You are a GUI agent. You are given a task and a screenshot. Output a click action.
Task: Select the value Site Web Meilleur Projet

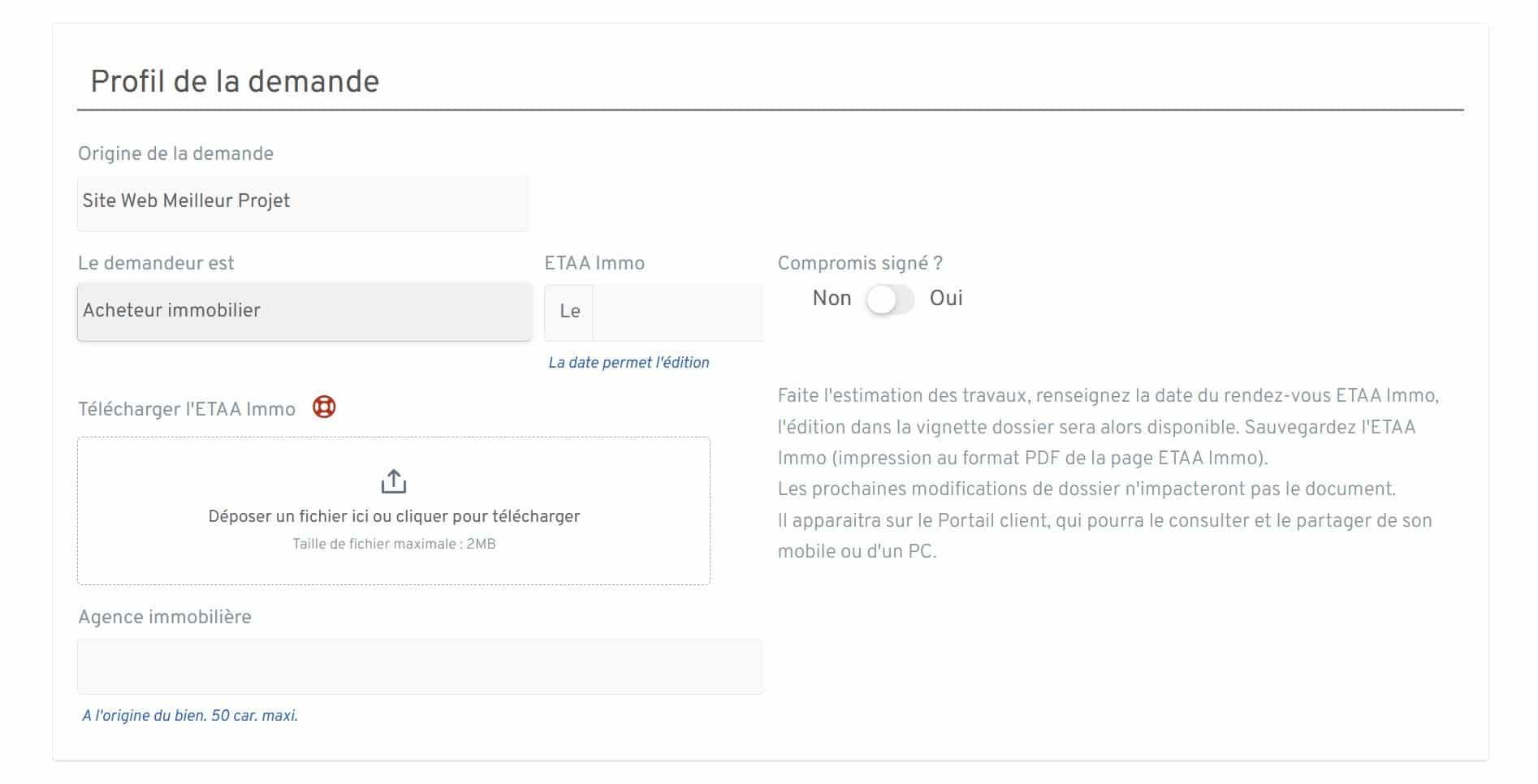[x=303, y=201]
